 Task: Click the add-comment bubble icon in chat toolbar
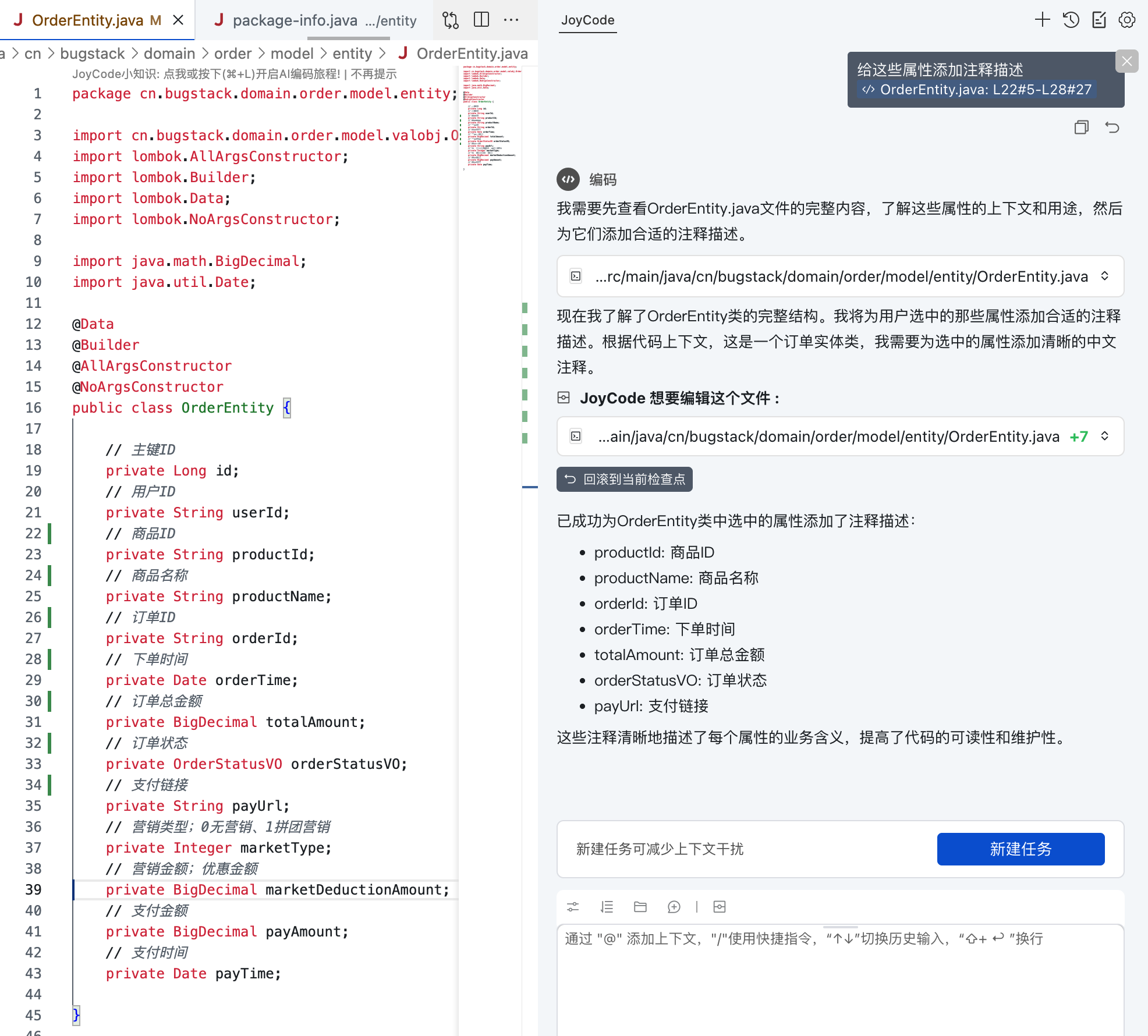(x=674, y=907)
